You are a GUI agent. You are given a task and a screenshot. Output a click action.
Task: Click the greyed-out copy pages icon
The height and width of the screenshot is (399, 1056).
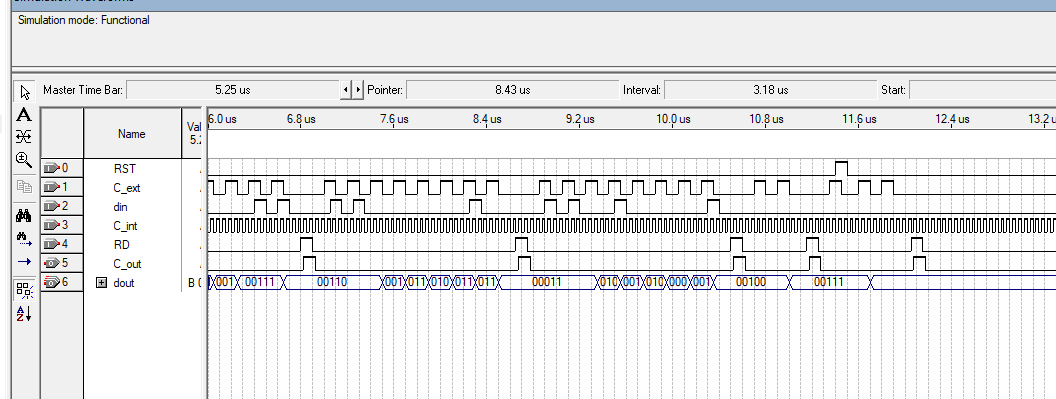(x=24, y=187)
